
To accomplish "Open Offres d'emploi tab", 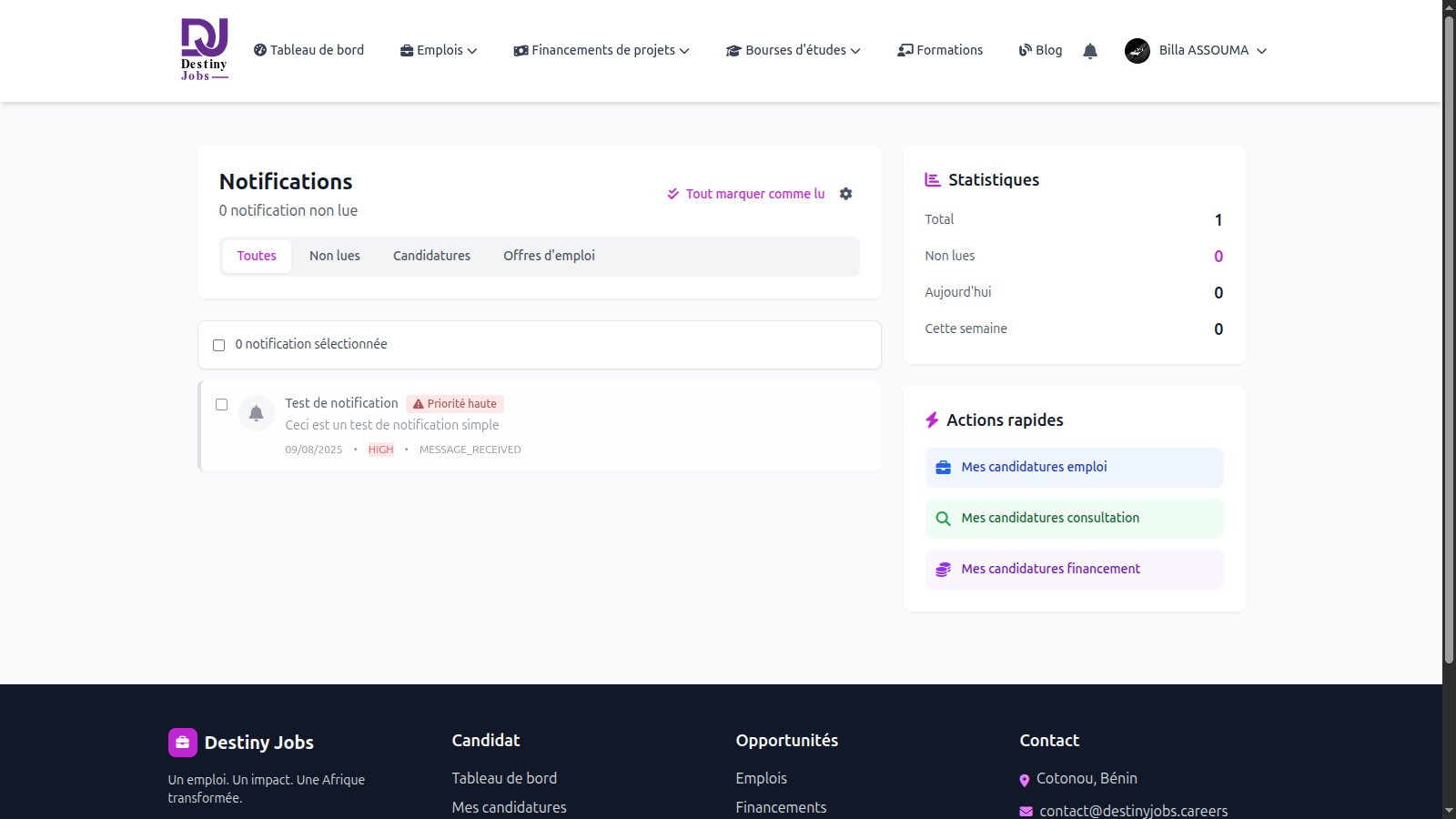I will click(550, 257).
